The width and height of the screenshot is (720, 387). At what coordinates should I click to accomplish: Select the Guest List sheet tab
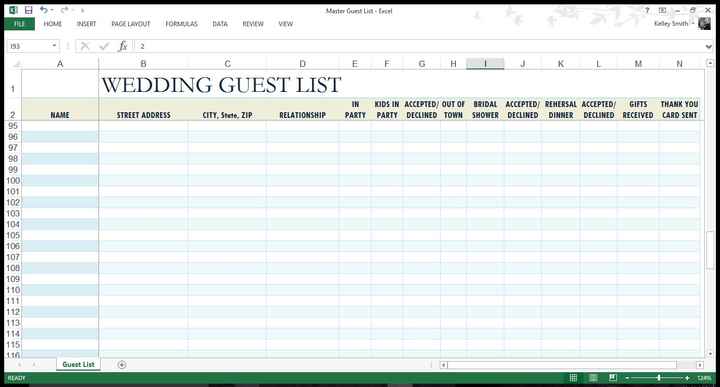point(79,365)
